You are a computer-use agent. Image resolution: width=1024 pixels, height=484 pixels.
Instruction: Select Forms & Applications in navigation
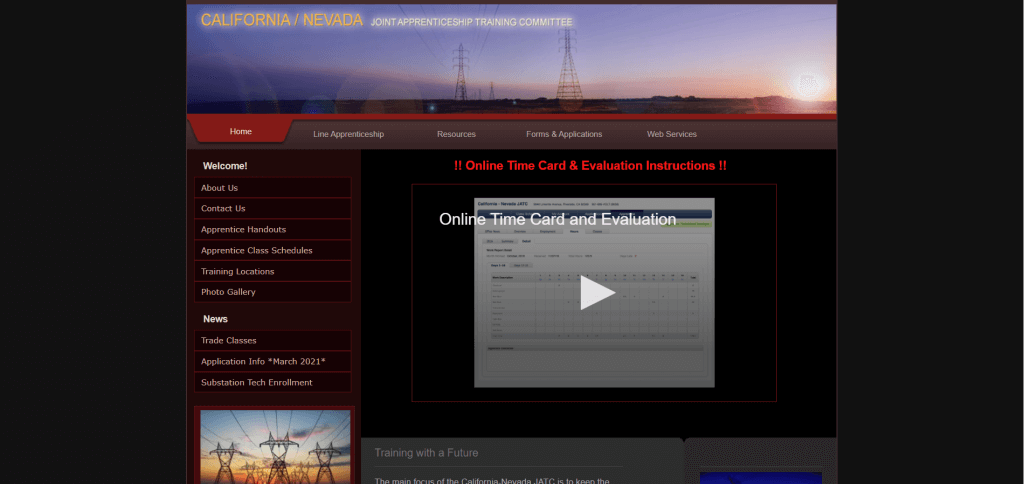(564, 134)
